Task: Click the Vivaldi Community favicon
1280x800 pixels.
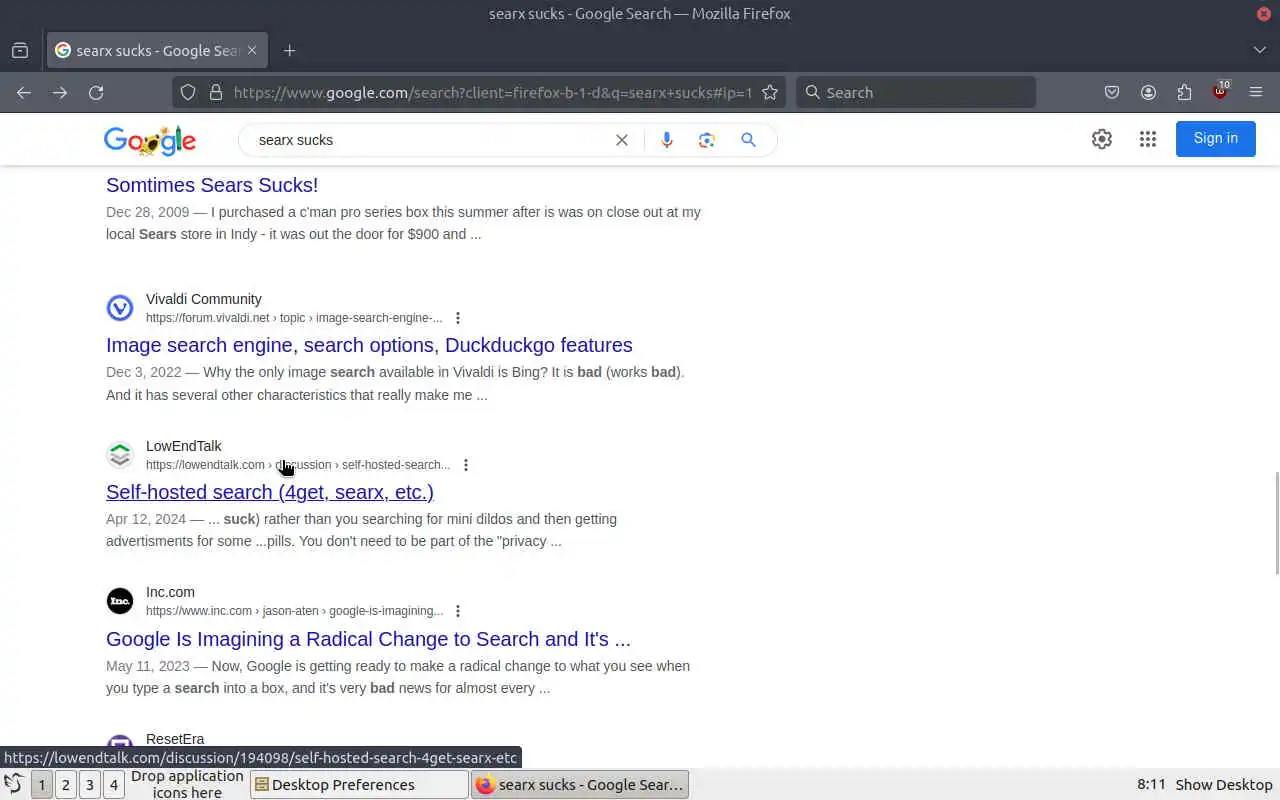Action: click(x=120, y=308)
